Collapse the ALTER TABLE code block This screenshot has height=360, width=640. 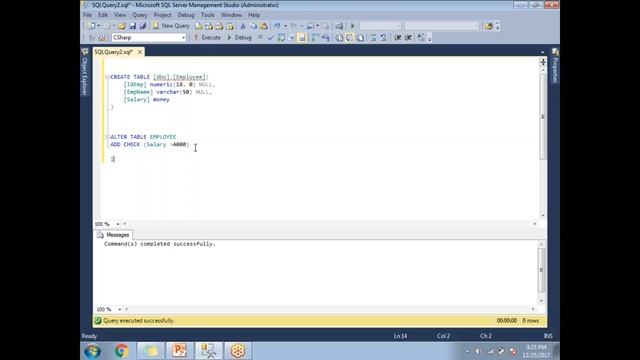pyautogui.click(x=107, y=137)
